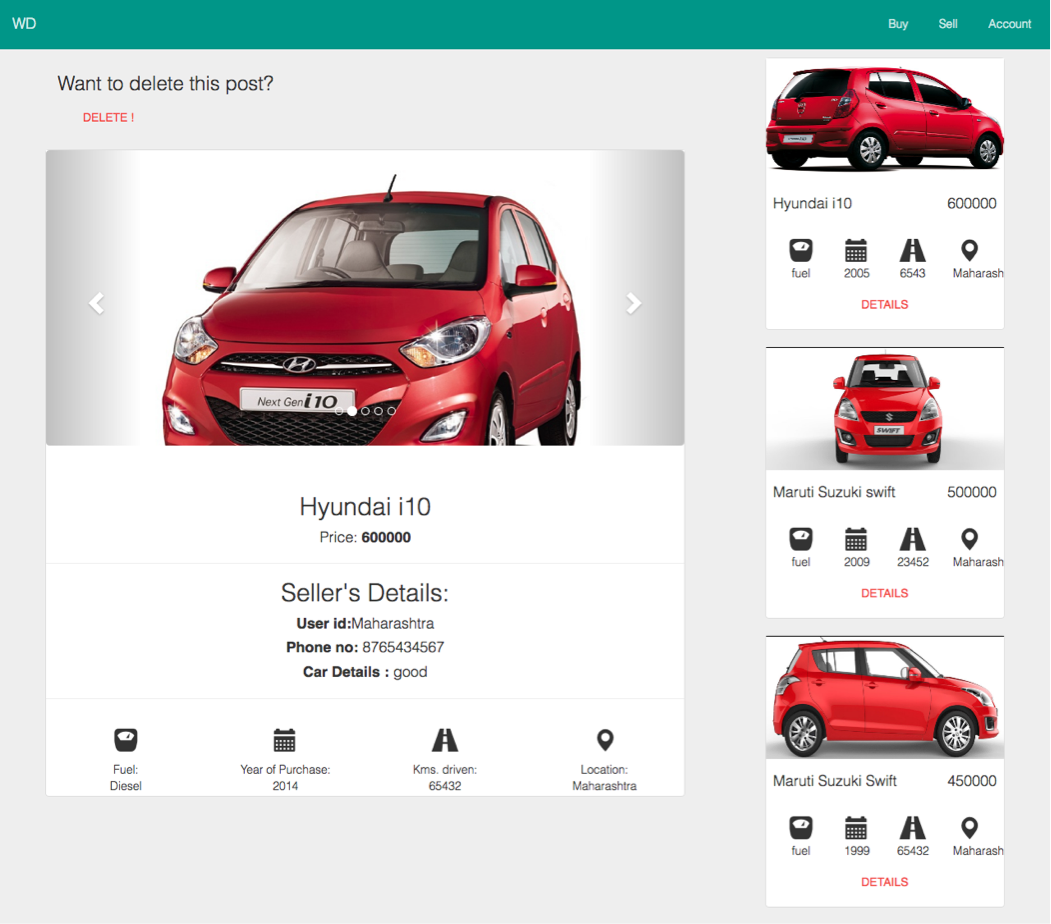1051x924 pixels.
Task: Click the 23452 kilometers text
Action: point(913,562)
